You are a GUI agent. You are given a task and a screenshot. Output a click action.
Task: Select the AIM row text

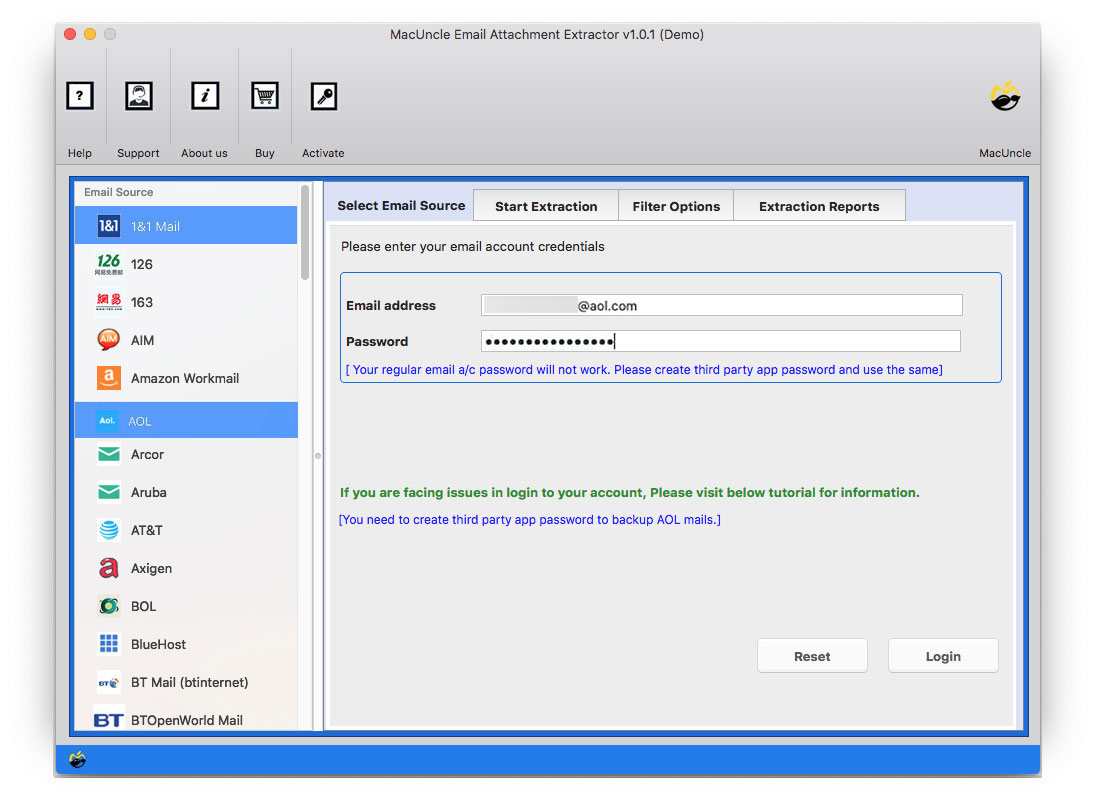143,340
